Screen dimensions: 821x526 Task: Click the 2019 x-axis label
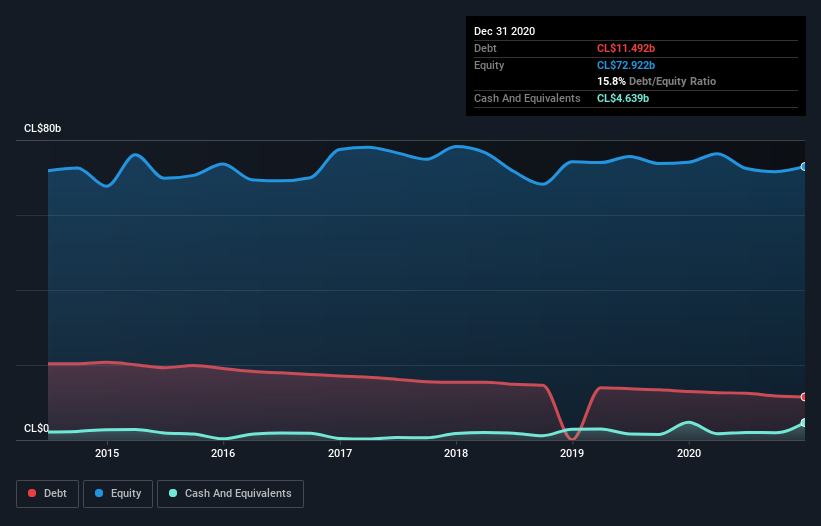click(x=572, y=453)
